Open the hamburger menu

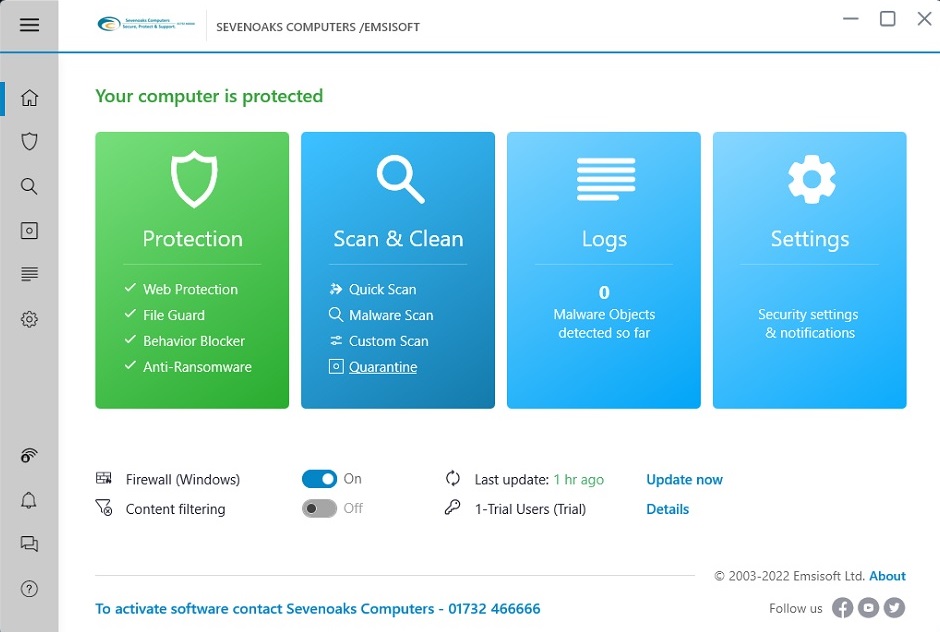coord(29,25)
